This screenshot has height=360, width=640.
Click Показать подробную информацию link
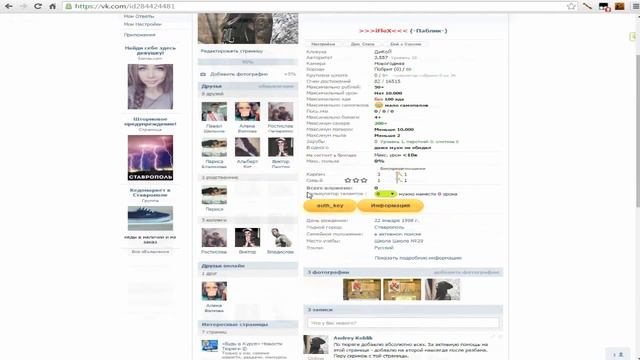tap(418, 258)
